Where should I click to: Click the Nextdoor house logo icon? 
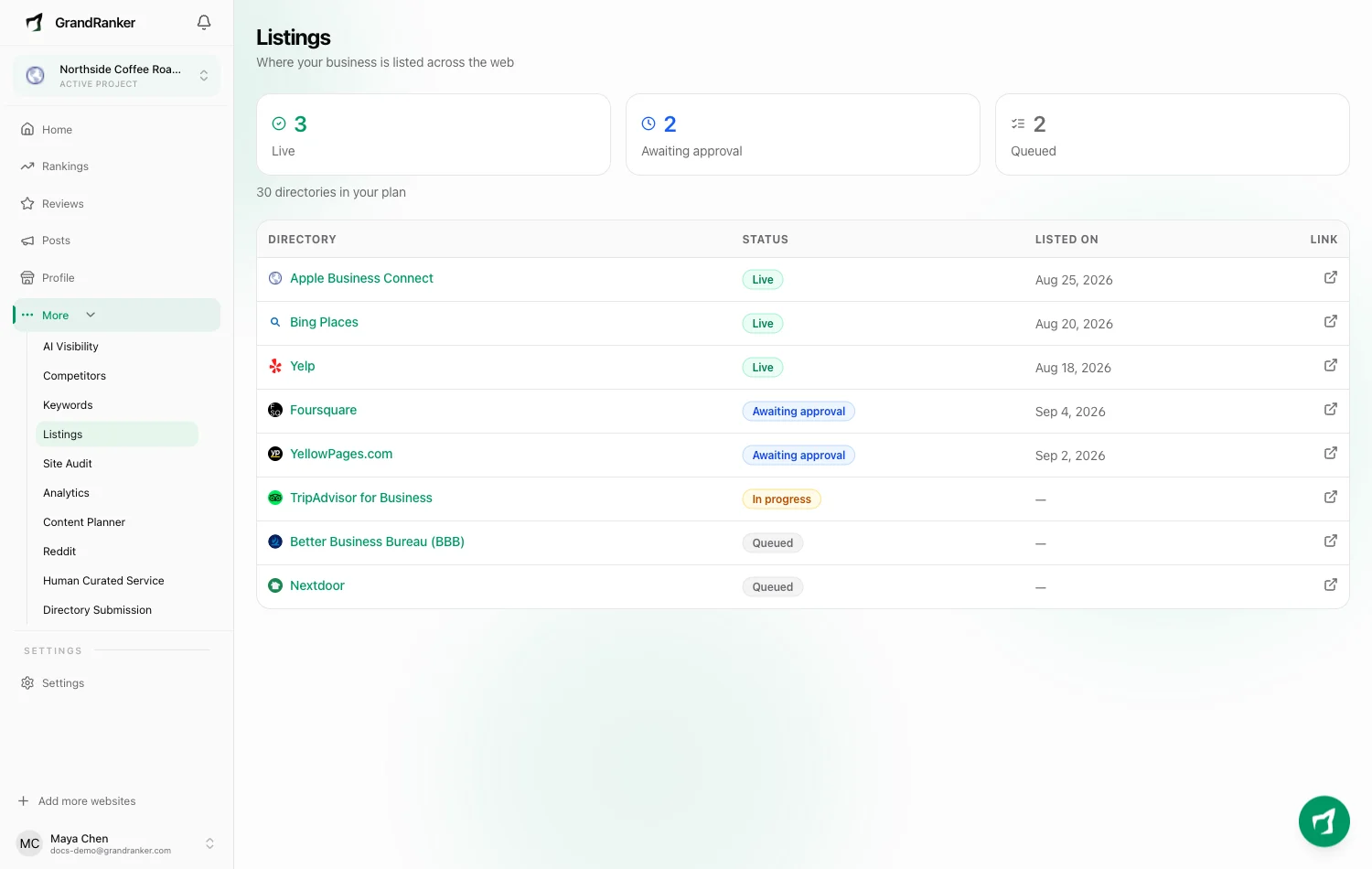point(275,585)
